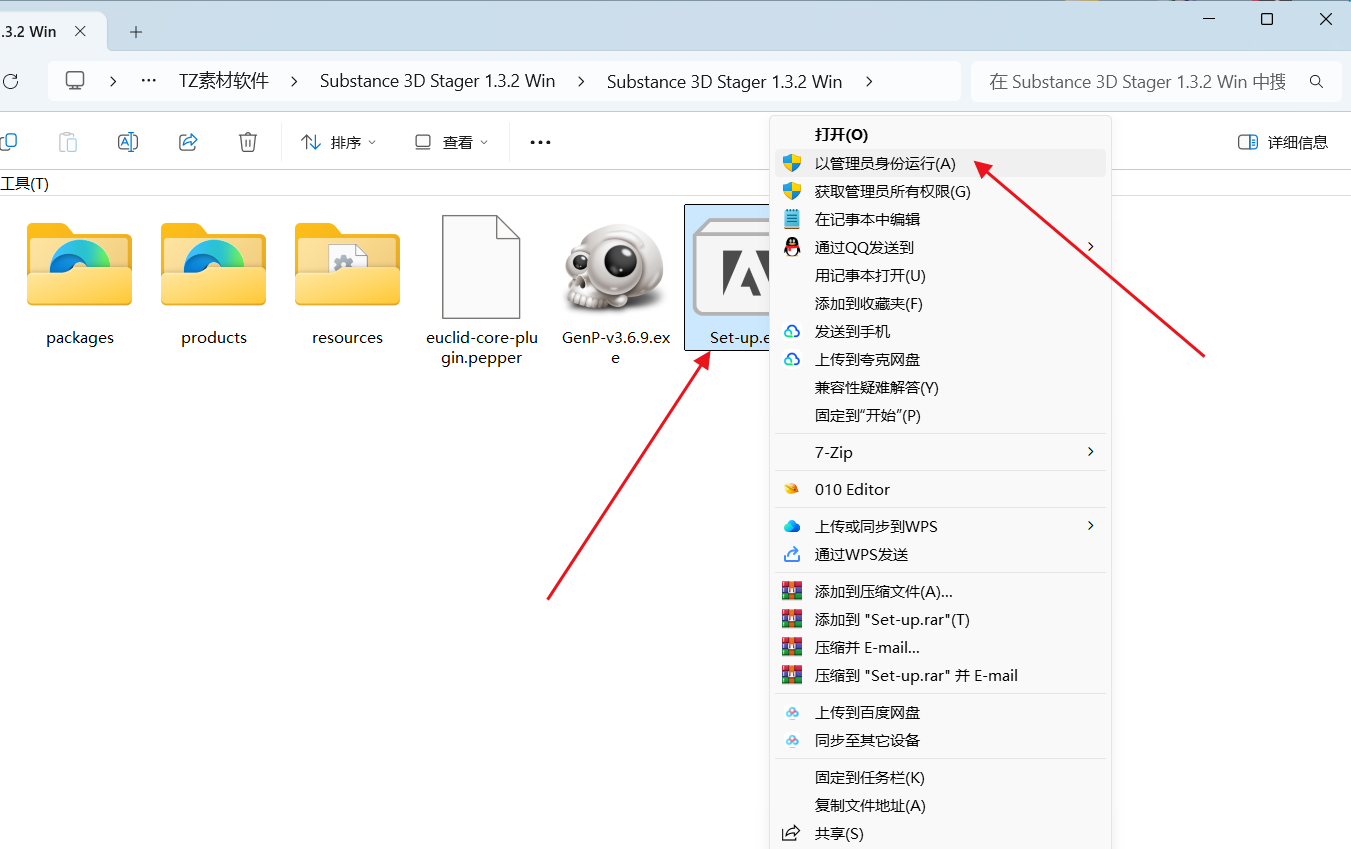1351x849 pixels.
Task: Select the products folder
Action: [213, 283]
